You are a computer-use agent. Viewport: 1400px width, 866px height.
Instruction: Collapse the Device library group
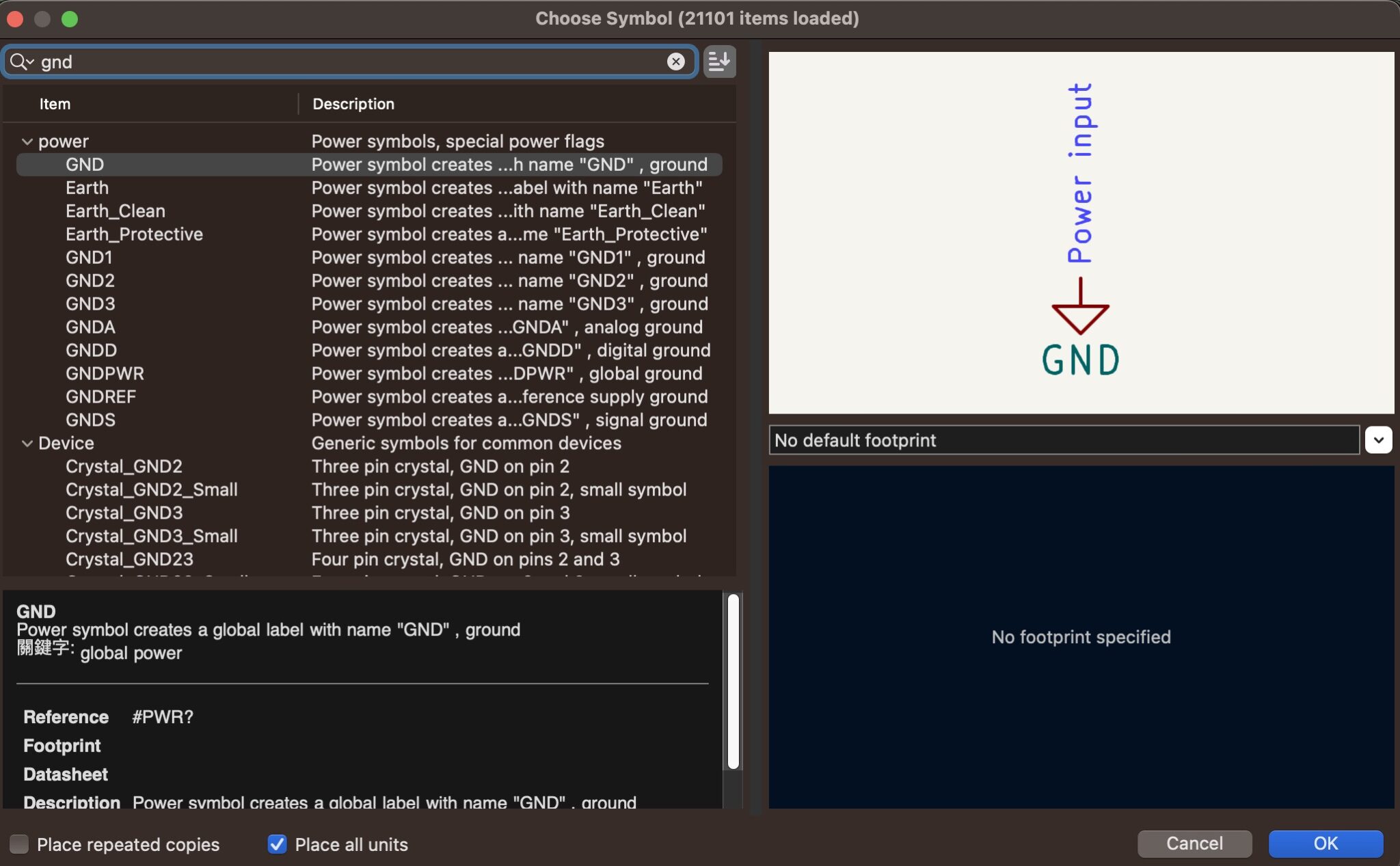pyautogui.click(x=27, y=444)
